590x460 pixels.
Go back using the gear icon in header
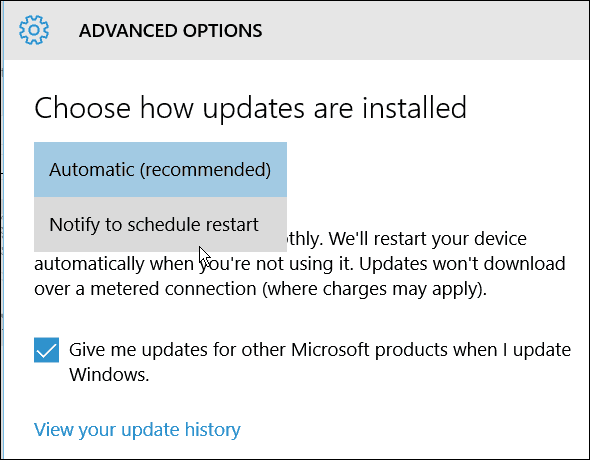coord(34,30)
